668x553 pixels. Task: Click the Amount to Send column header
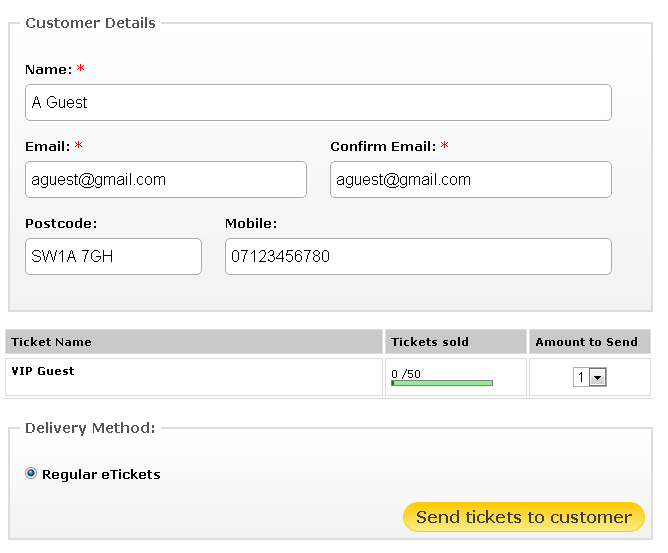pos(586,342)
